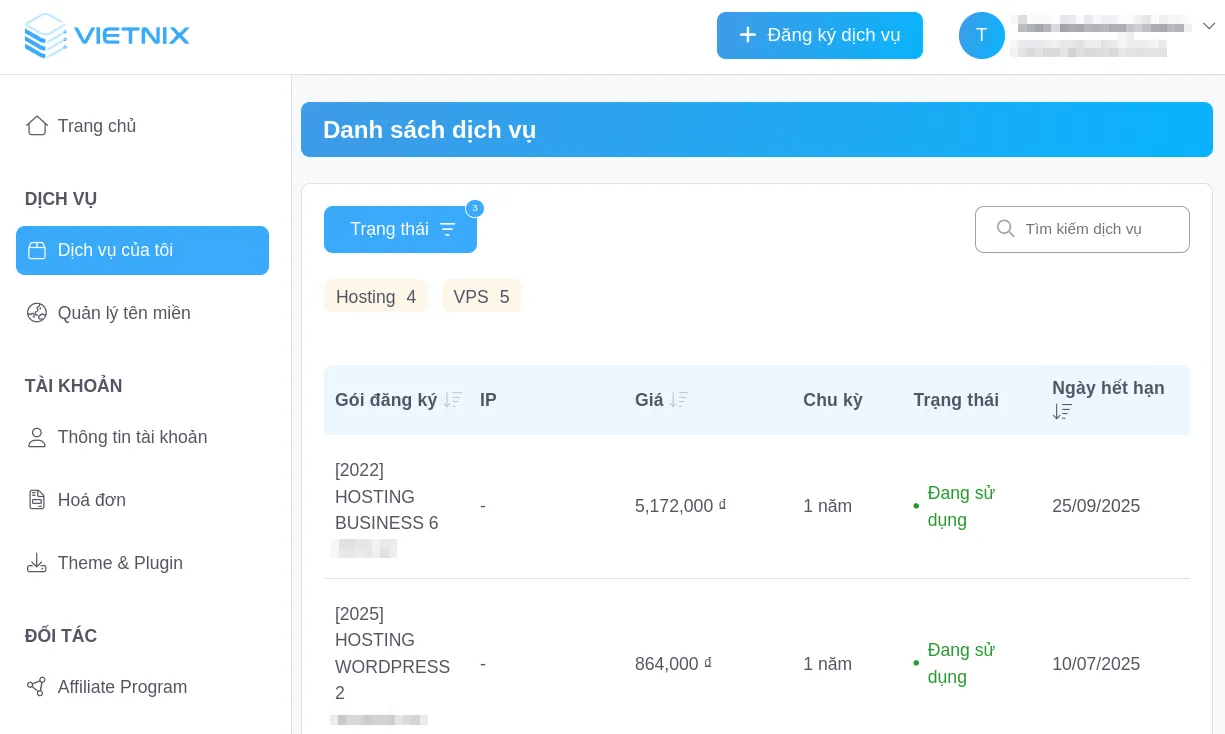Click the filter icon inside the Trạng thái button
Viewport: 1225px width, 734px height.
447,229
